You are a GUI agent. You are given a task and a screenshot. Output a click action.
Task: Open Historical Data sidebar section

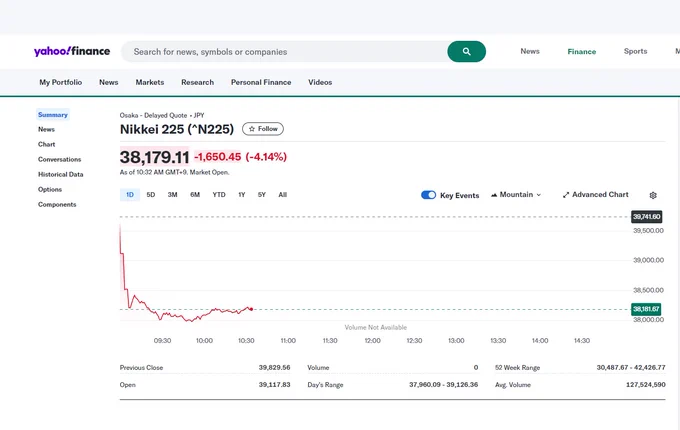coord(61,174)
